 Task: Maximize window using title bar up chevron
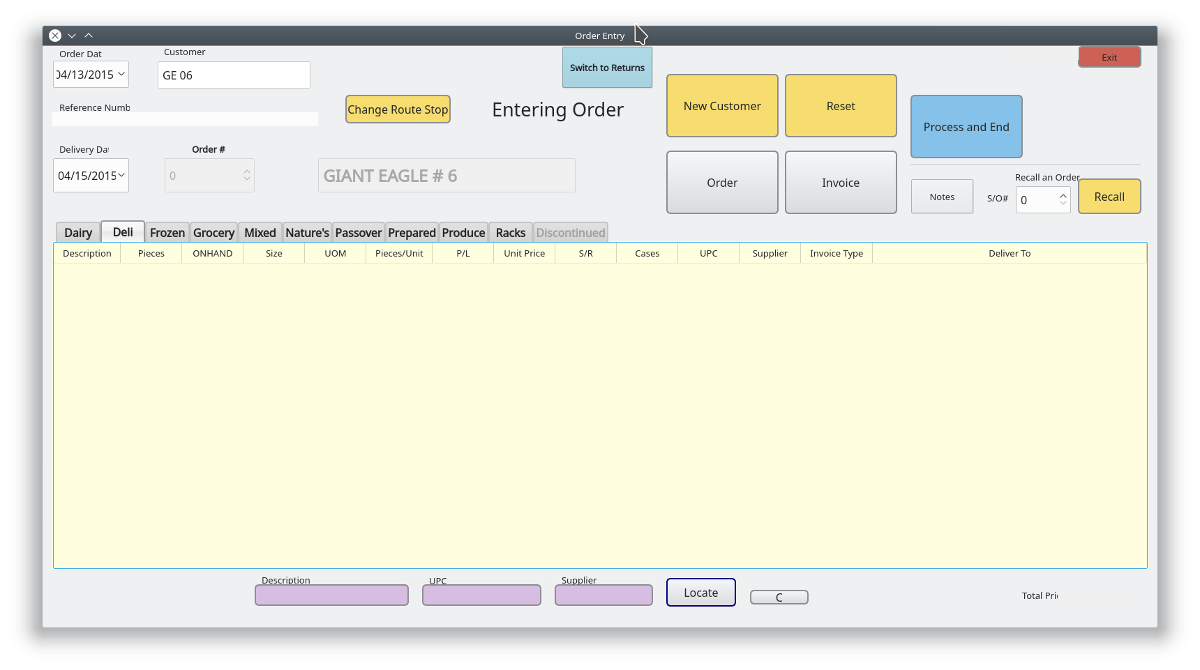pyautogui.click(x=88, y=35)
